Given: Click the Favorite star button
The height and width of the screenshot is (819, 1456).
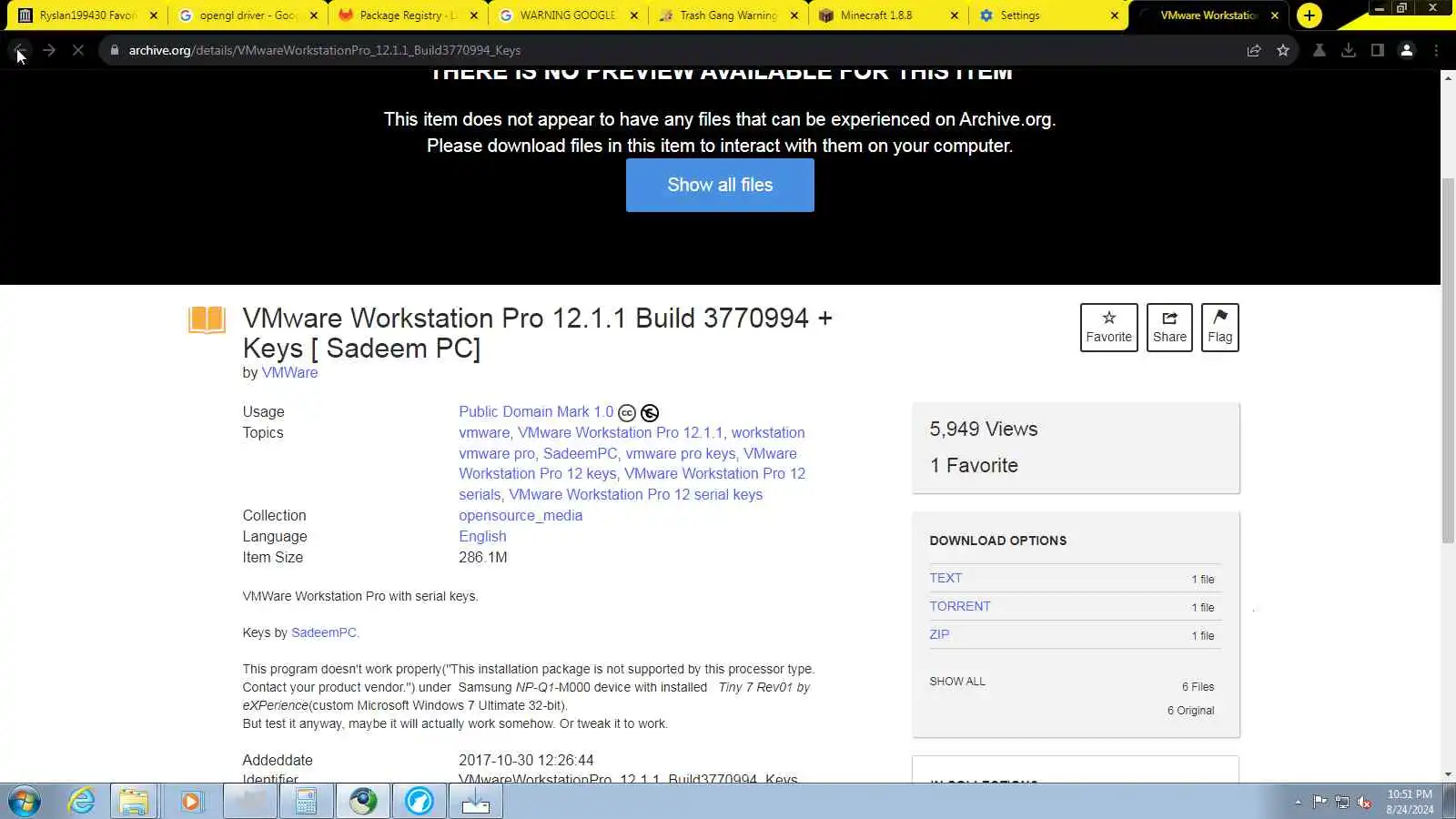Looking at the screenshot, I should (1108, 328).
